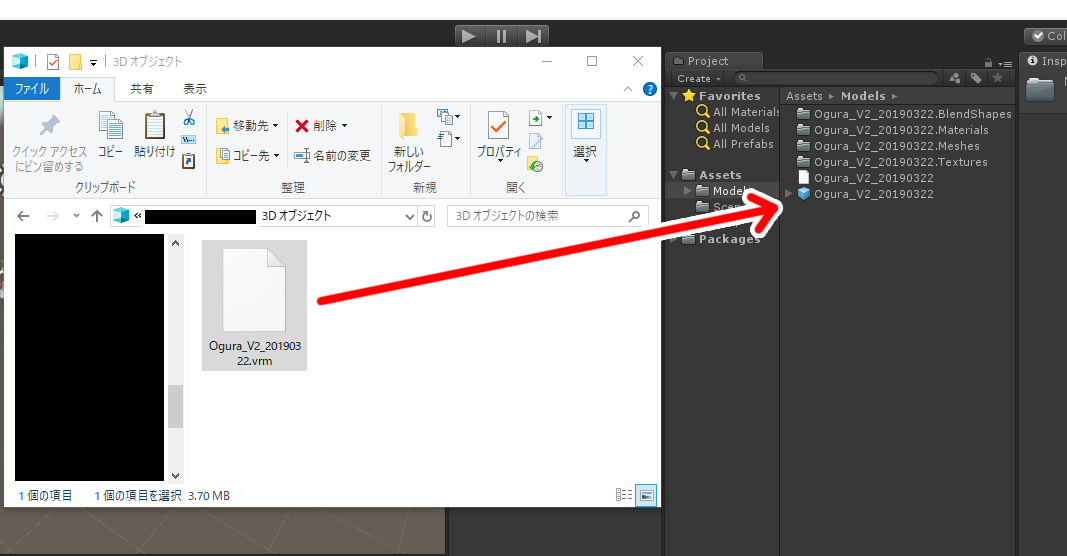Click the 3D オブジェクトの検索 search field

coord(548,216)
